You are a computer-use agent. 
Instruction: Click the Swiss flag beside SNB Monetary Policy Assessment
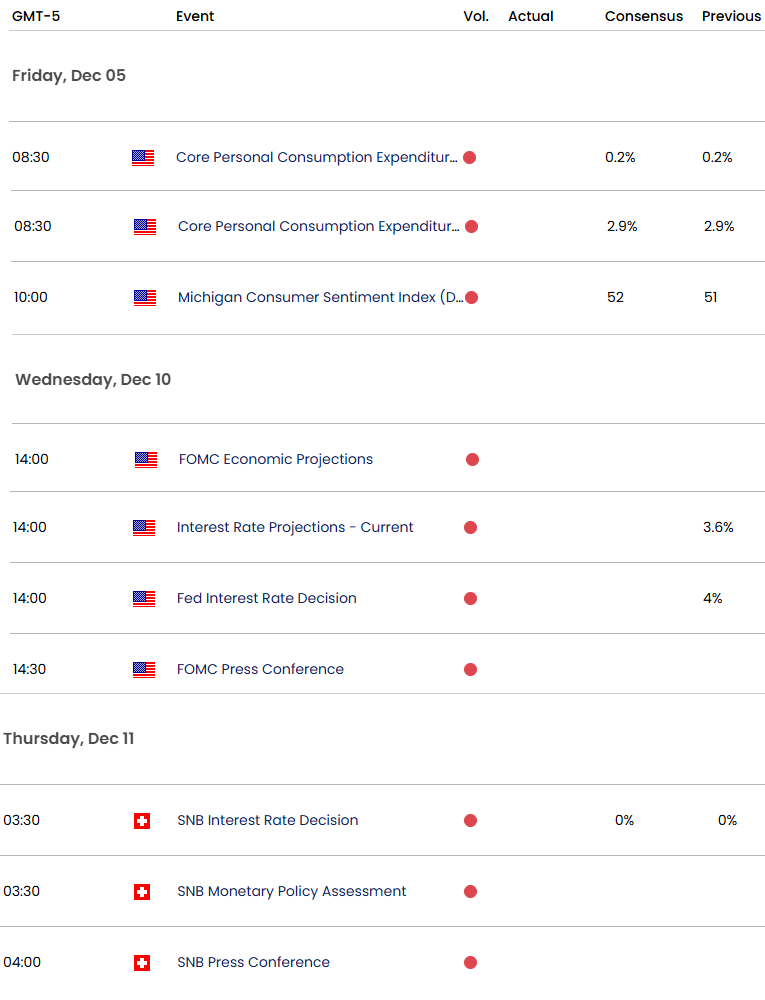pyautogui.click(x=142, y=892)
